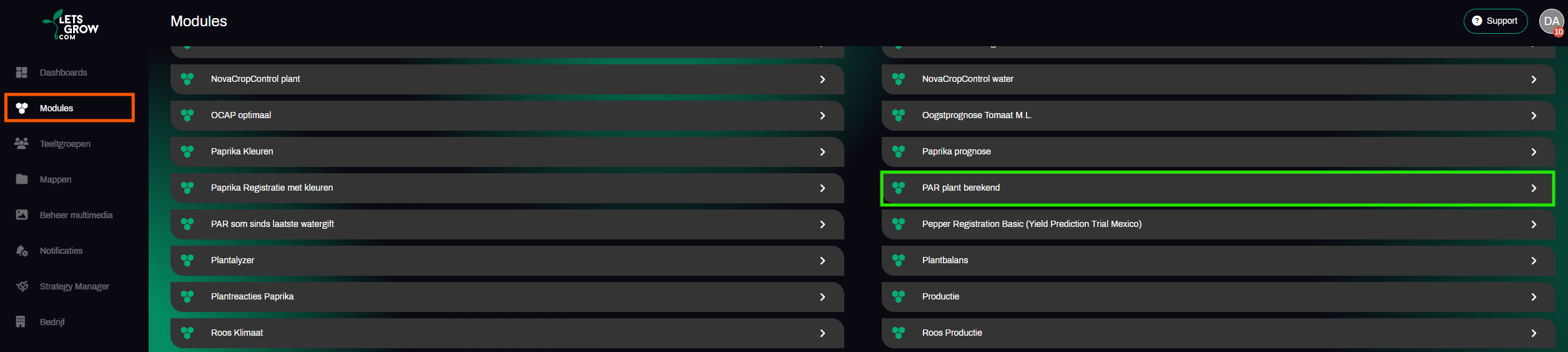Expand NovaCropControl plant chevron

[x=822, y=79]
